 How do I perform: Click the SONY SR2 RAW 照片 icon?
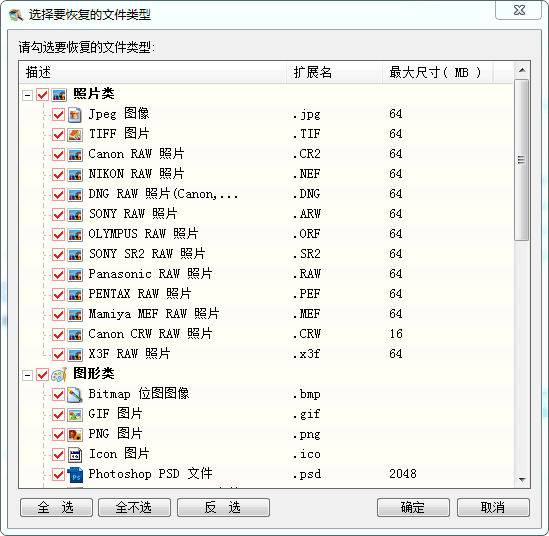tap(75, 254)
